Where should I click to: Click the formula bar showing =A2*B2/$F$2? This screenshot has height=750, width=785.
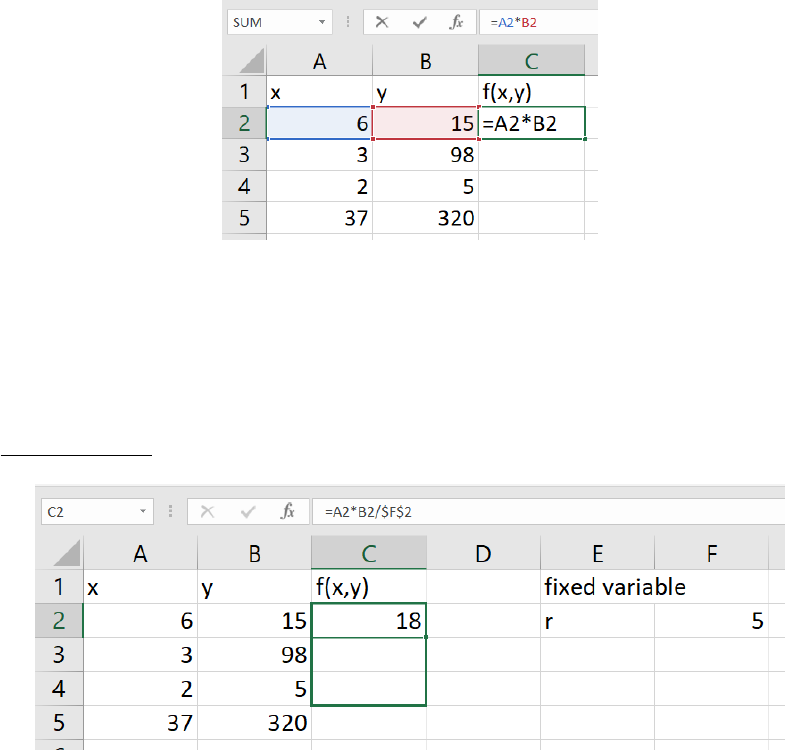[540, 510]
